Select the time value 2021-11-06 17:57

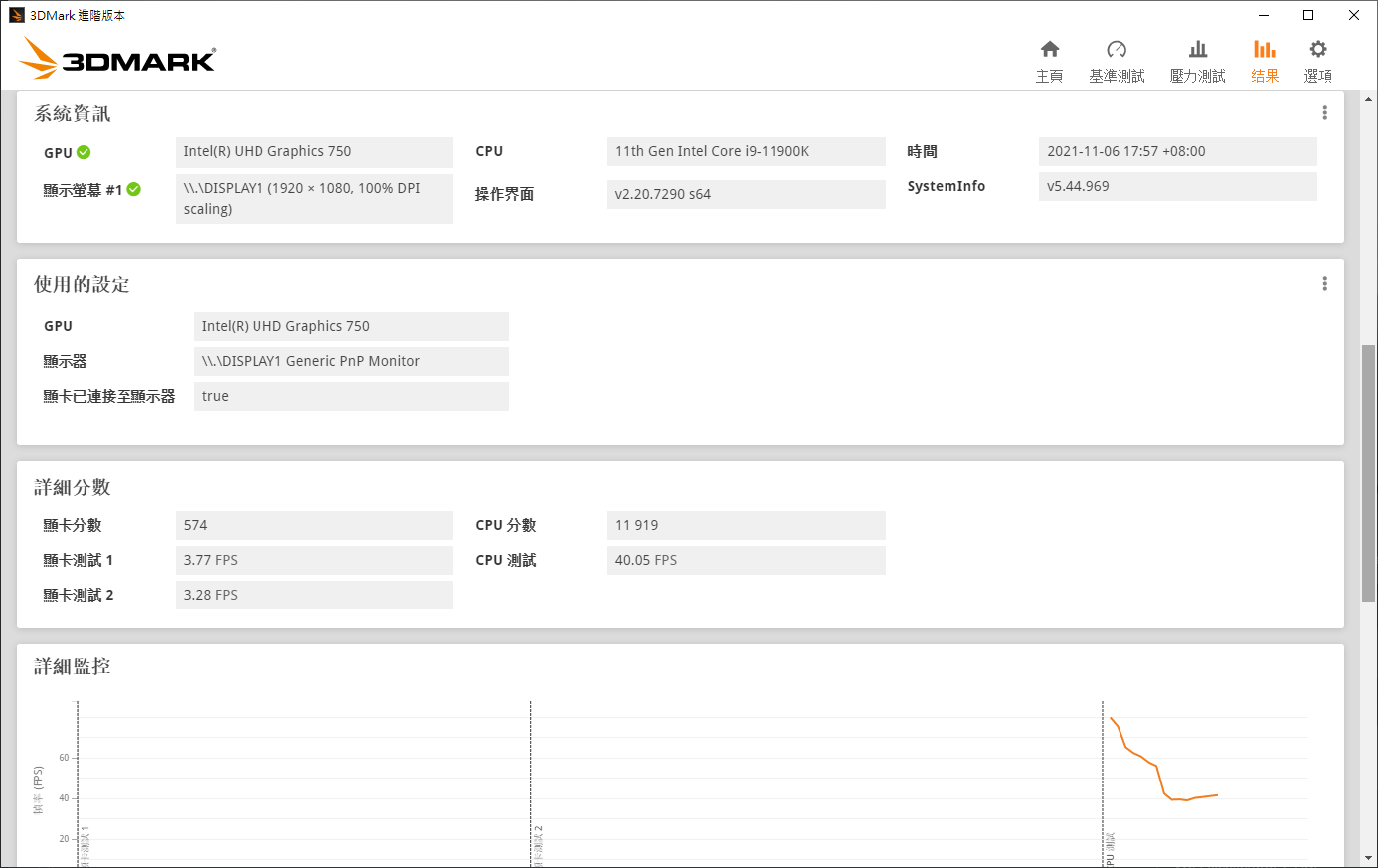tap(1178, 151)
